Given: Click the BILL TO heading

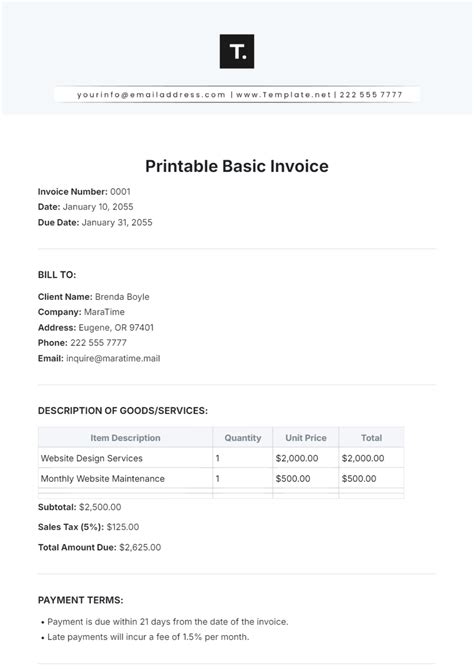Looking at the screenshot, I should [x=57, y=275].
